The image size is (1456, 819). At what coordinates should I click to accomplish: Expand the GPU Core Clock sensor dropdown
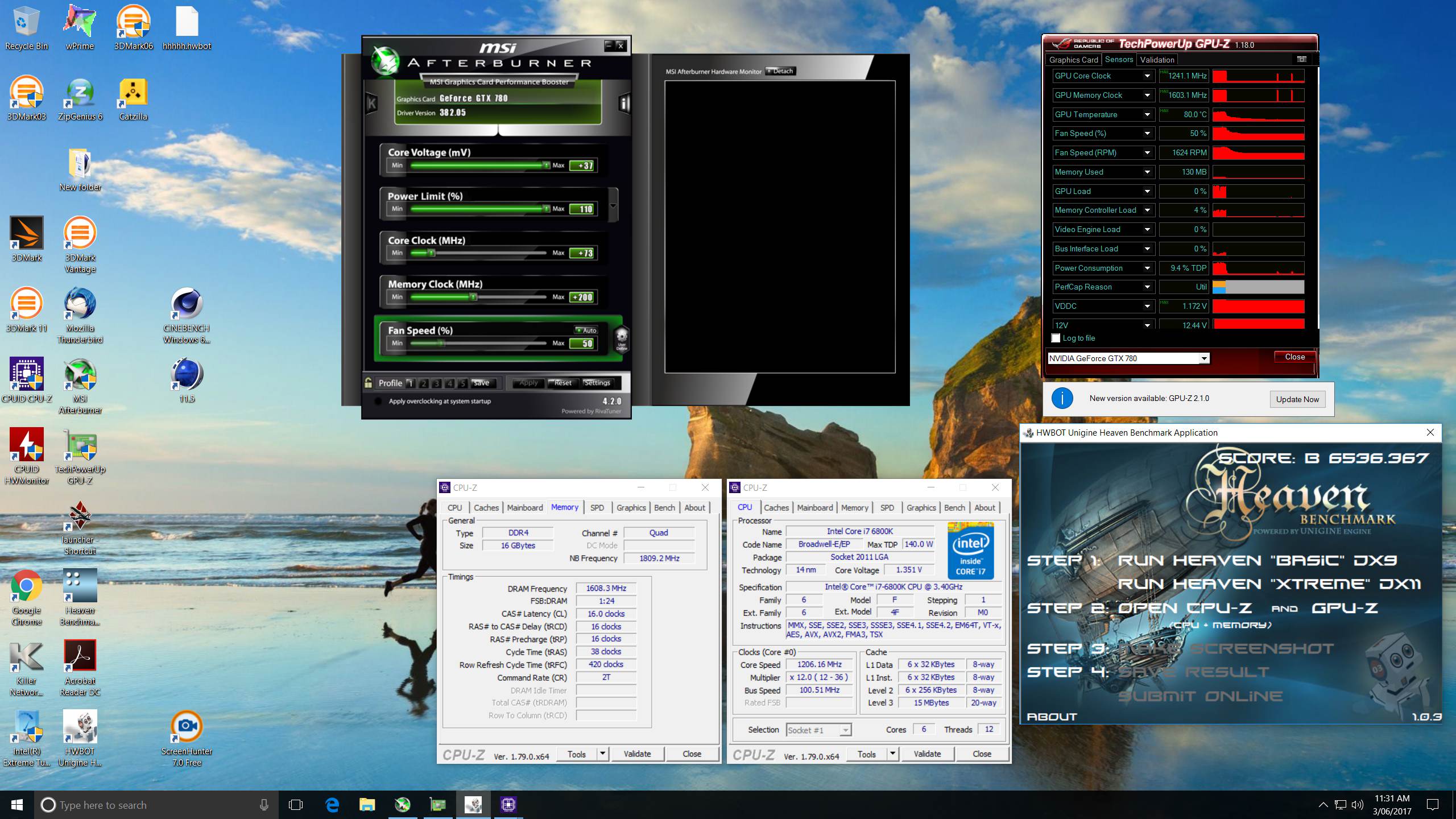tap(1147, 76)
